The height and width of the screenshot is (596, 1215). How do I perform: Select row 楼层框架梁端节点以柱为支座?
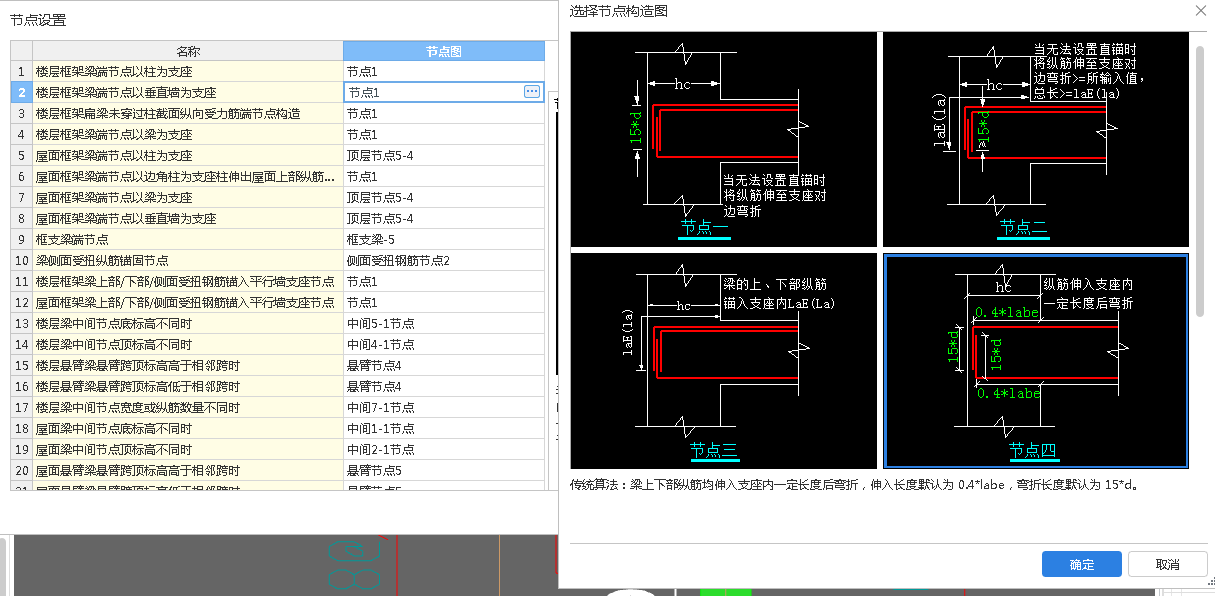coord(188,72)
